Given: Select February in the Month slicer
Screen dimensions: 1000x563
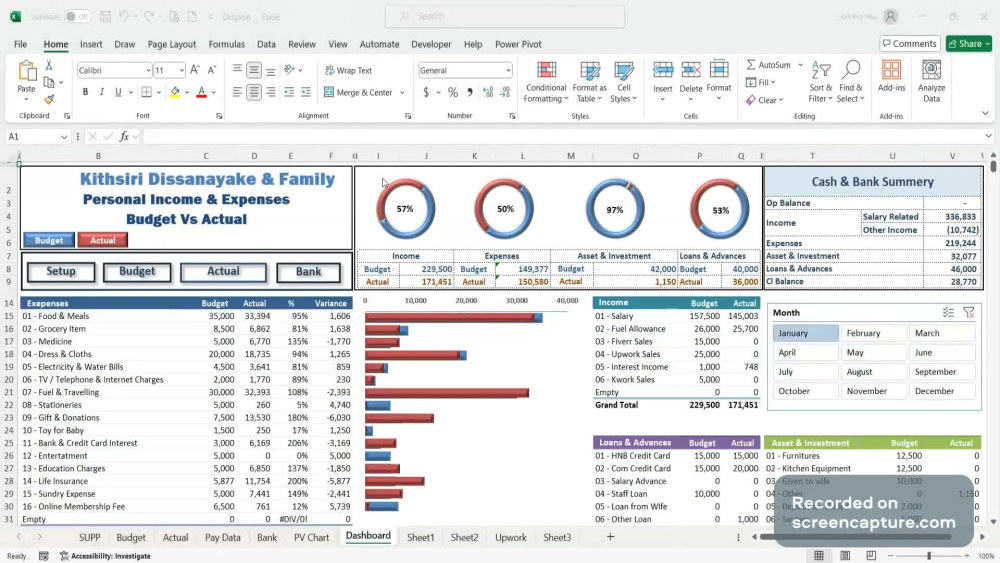Looking at the screenshot, I should click(x=874, y=333).
